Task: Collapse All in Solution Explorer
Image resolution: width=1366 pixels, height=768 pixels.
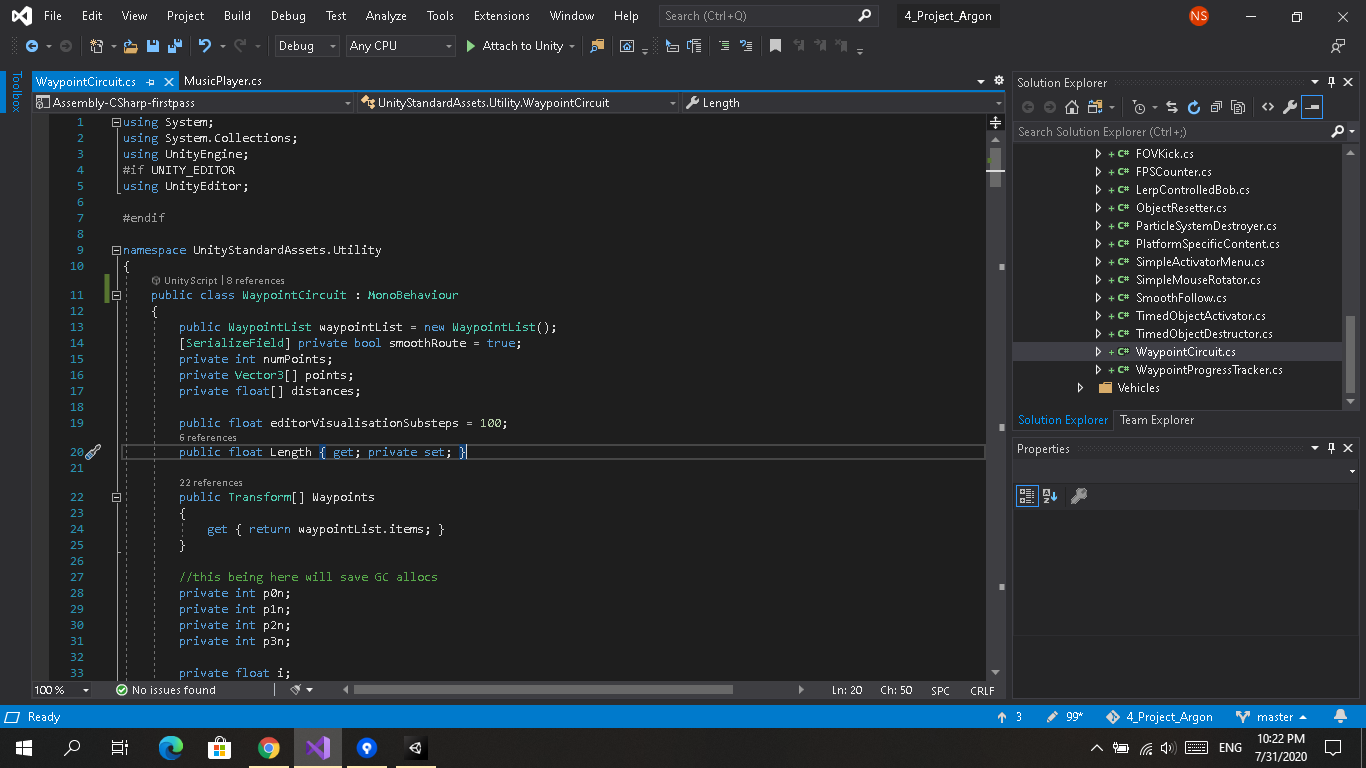Action: tap(1215, 107)
